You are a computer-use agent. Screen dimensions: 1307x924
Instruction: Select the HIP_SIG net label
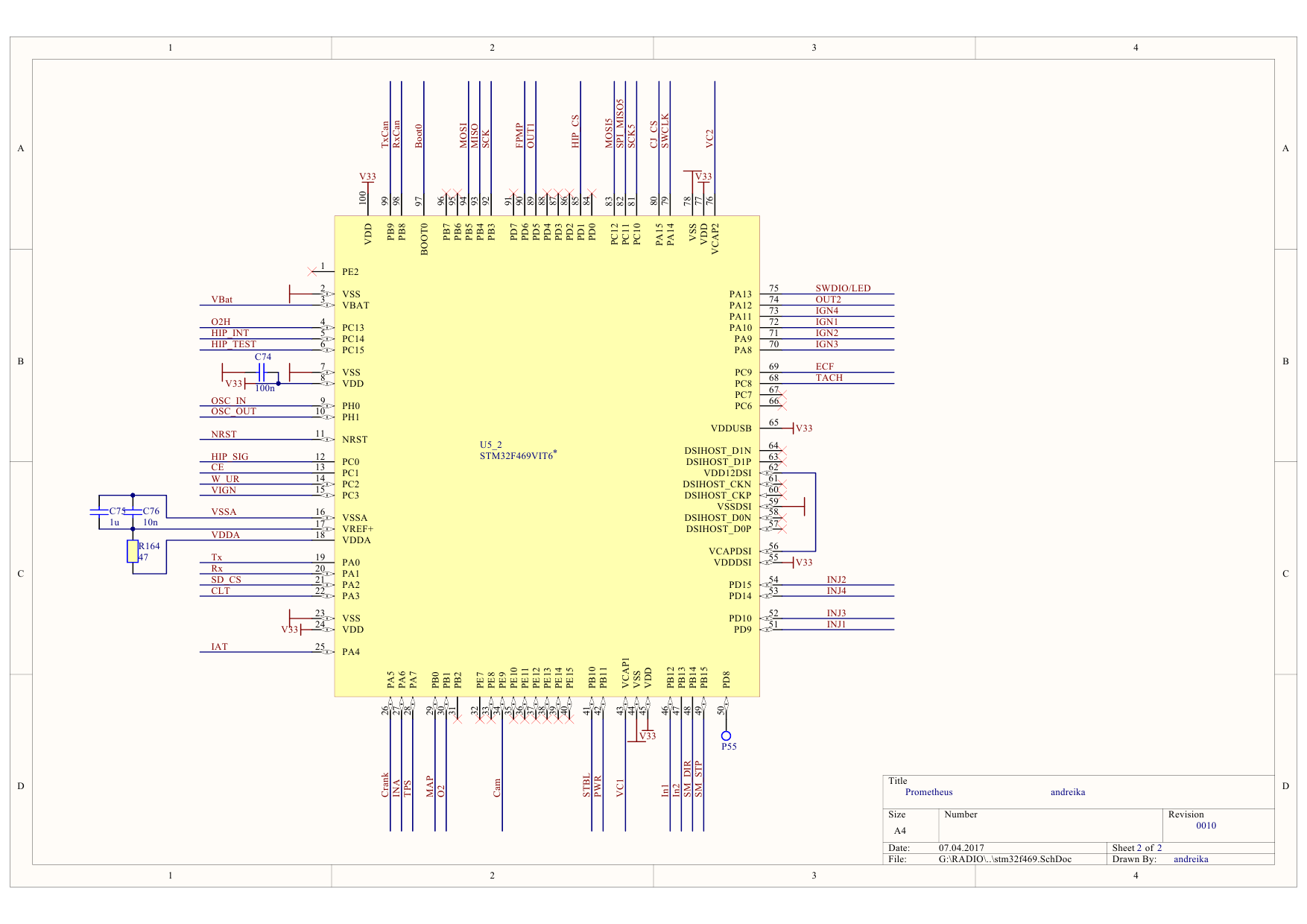tap(230, 457)
